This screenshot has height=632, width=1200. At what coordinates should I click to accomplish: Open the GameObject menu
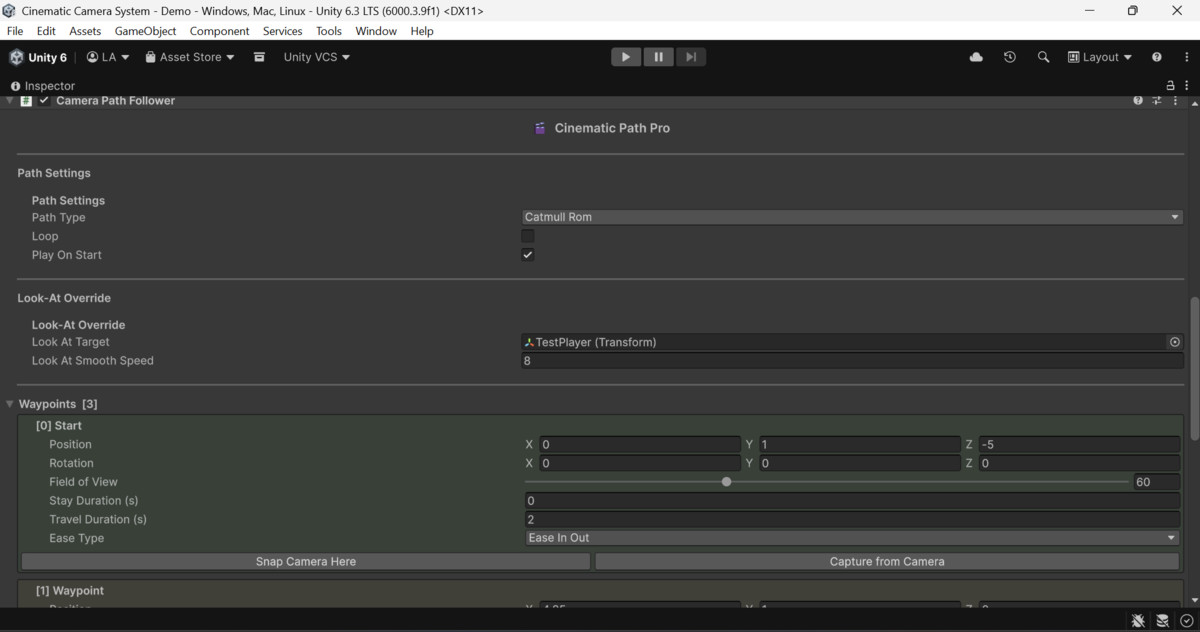click(146, 31)
